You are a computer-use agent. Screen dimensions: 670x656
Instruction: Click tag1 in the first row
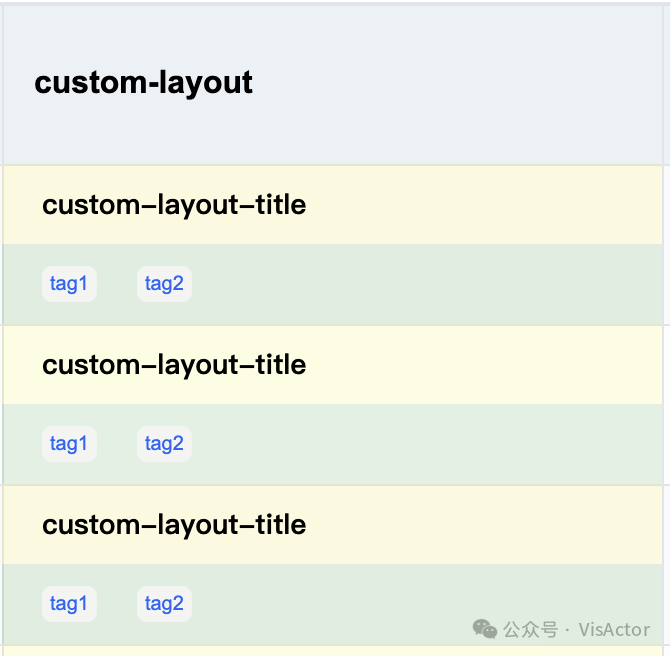coord(69,284)
